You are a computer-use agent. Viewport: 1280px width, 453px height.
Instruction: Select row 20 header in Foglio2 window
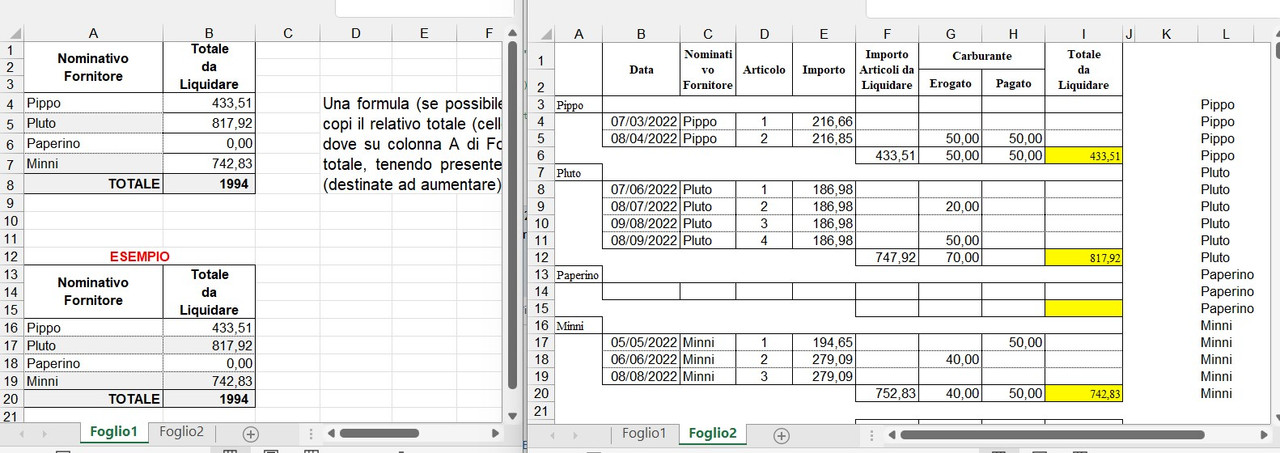(x=541, y=393)
